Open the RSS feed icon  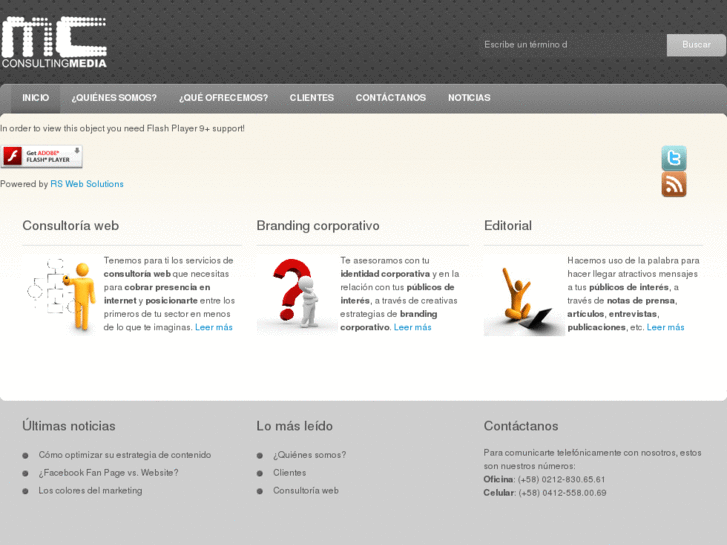[x=674, y=185]
